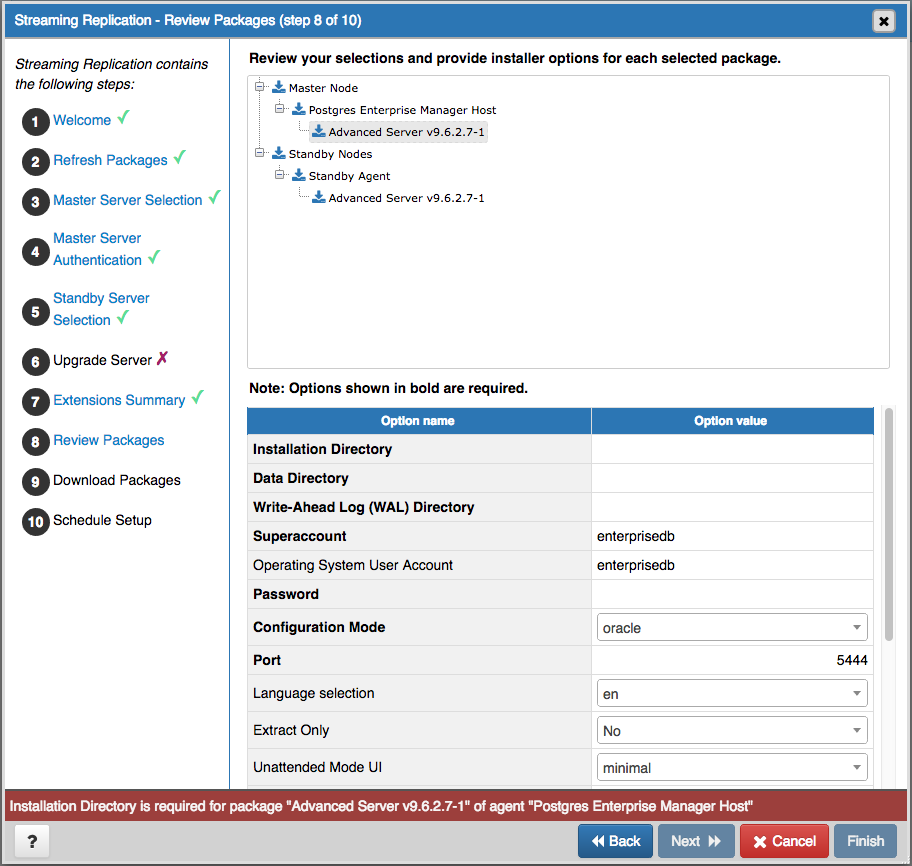The width and height of the screenshot is (912, 866).
Task: Go to the Master Server Authentication step
Action: click(x=97, y=249)
